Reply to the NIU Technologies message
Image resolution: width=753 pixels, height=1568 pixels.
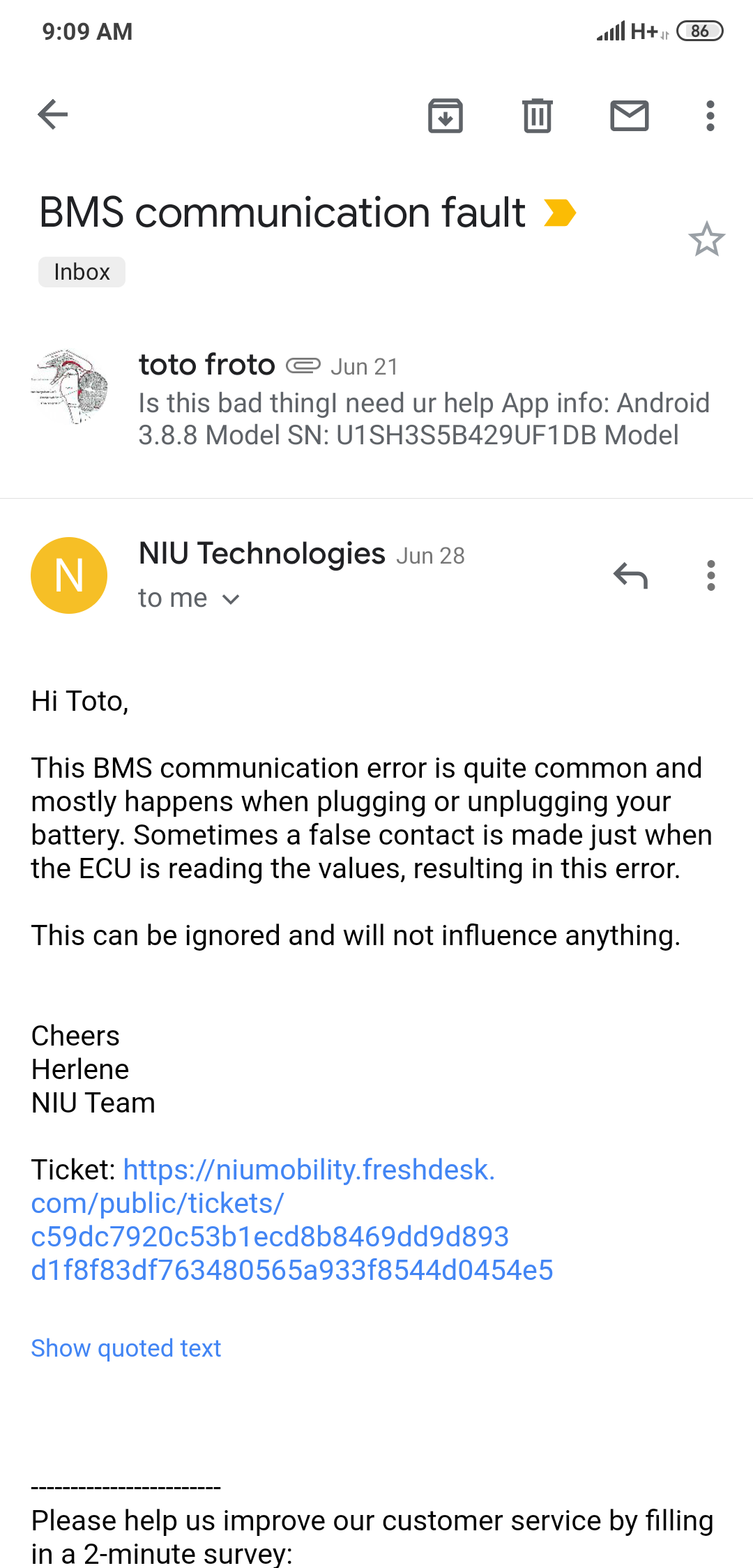(630, 576)
